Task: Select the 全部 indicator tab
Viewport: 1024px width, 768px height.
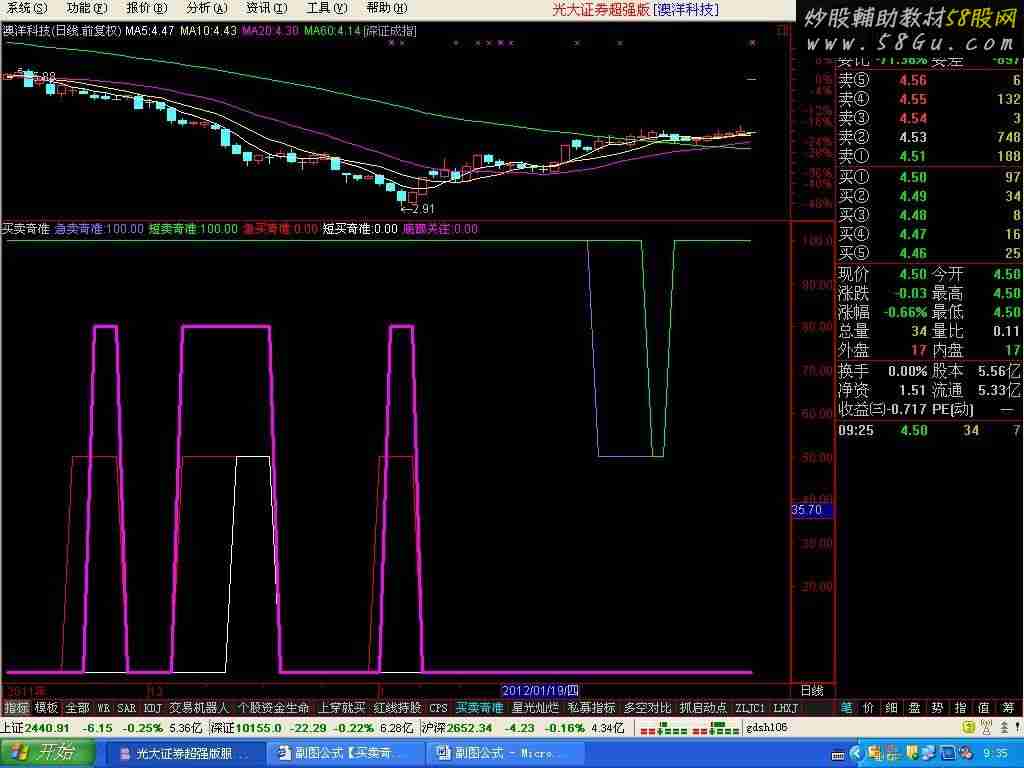Action: 77,708
